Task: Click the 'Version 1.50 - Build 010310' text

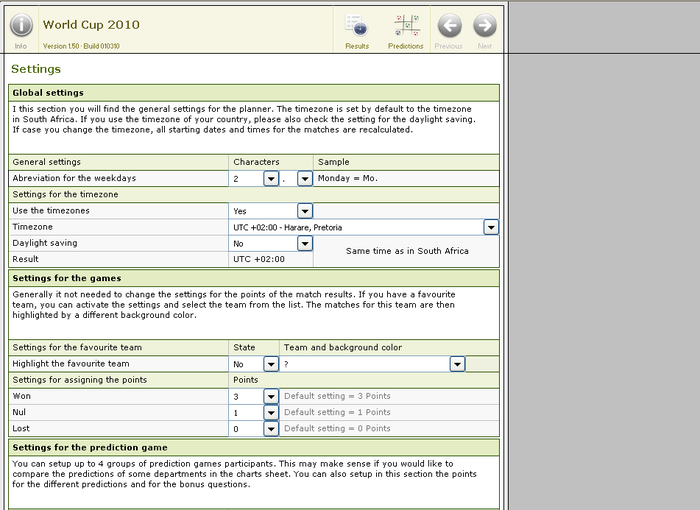Action: click(x=81, y=46)
